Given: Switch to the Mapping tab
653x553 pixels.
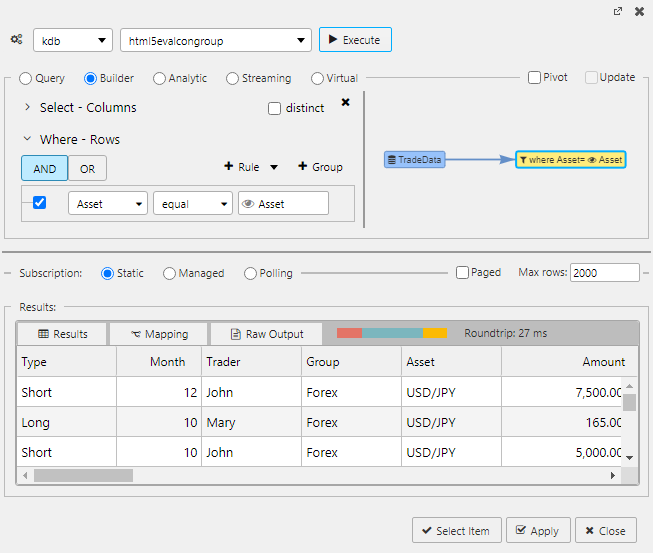Looking at the screenshot, I should coord(158,334).
